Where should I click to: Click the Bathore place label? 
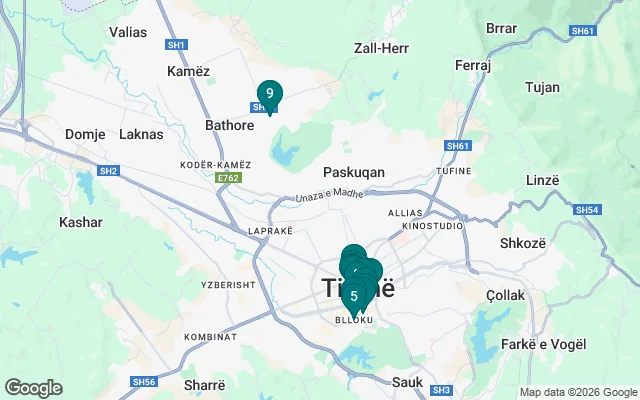(229, 125)
